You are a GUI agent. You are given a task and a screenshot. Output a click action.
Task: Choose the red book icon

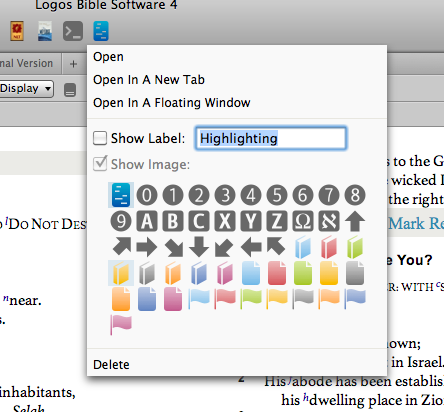329,247
